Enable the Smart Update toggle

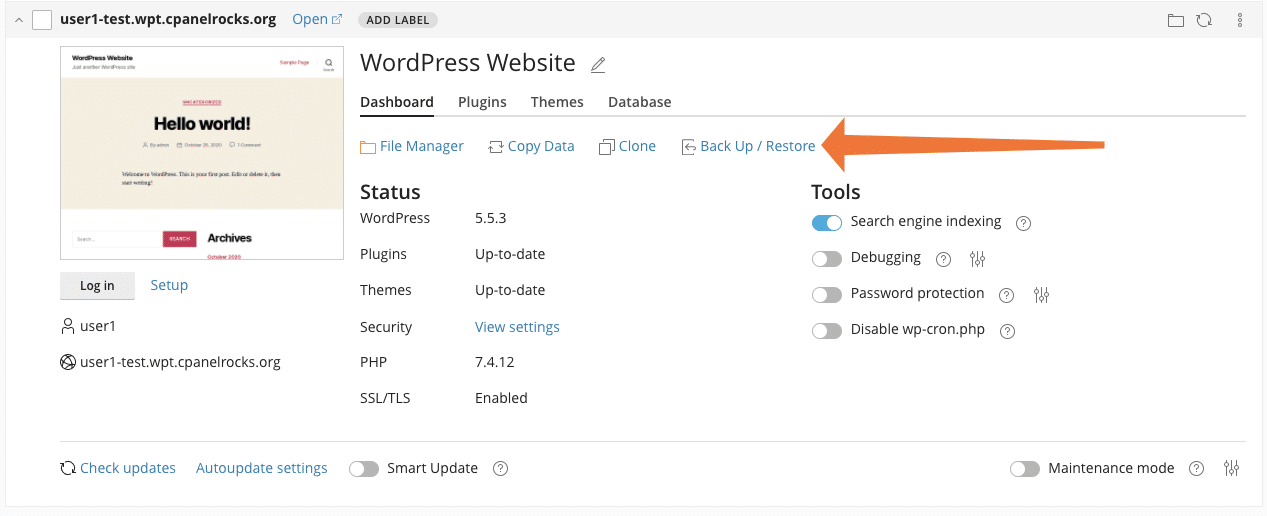(x=364, y=469)
